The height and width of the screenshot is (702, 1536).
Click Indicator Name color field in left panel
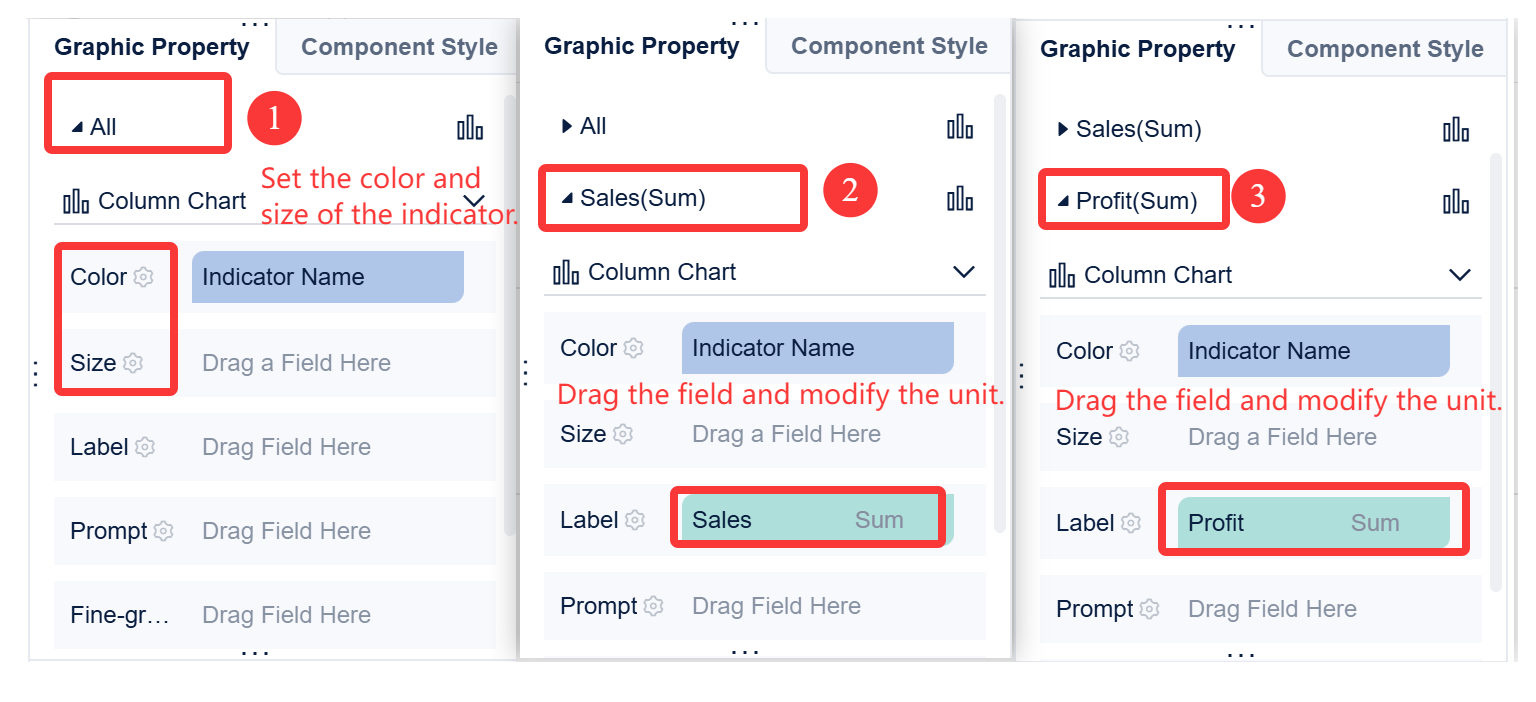point(327,277)
